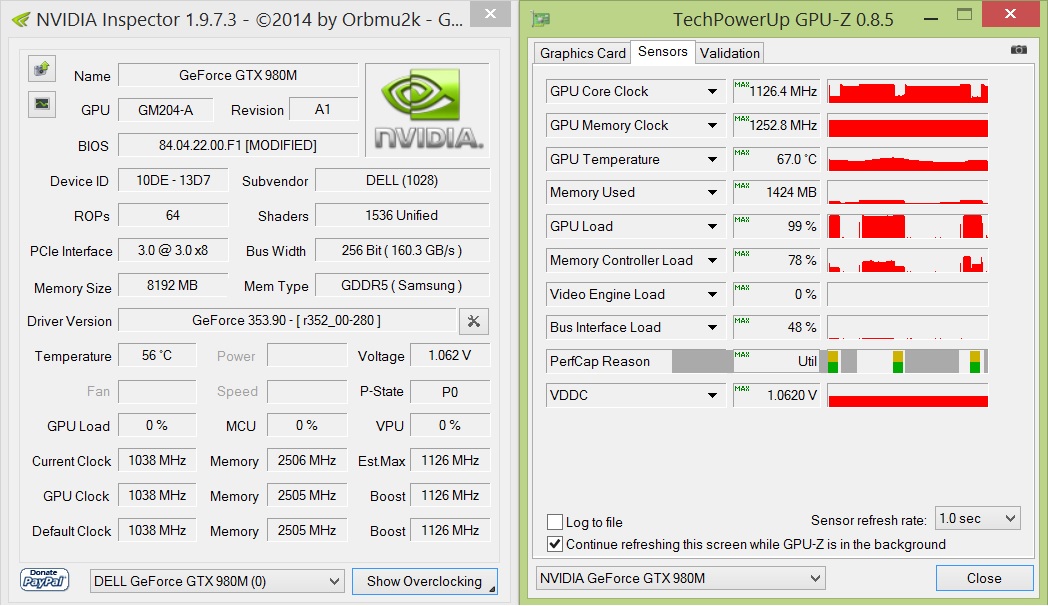Click the Memory Controller Load graph
This screenshot has height=606, width=1048.
pyautogui.click(x=908, y=261)
